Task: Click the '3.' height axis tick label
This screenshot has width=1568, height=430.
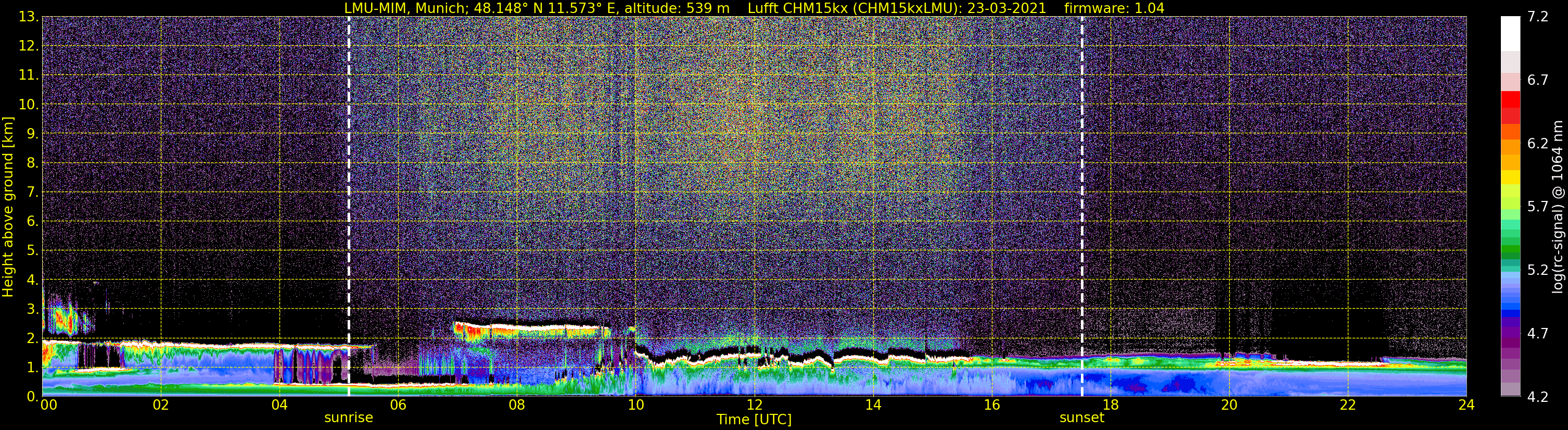Action: (x=32, y=309)
